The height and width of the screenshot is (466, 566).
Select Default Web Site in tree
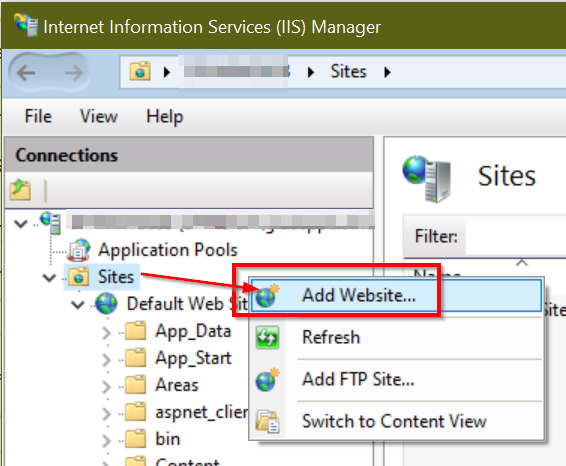187,304
